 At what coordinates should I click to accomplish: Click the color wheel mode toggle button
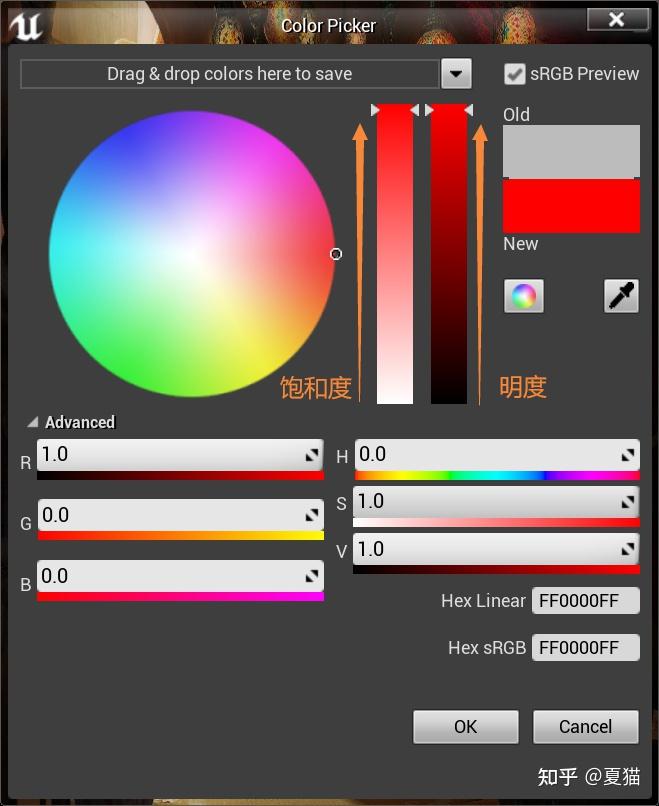pyautogui.click(x=524, y=296)
